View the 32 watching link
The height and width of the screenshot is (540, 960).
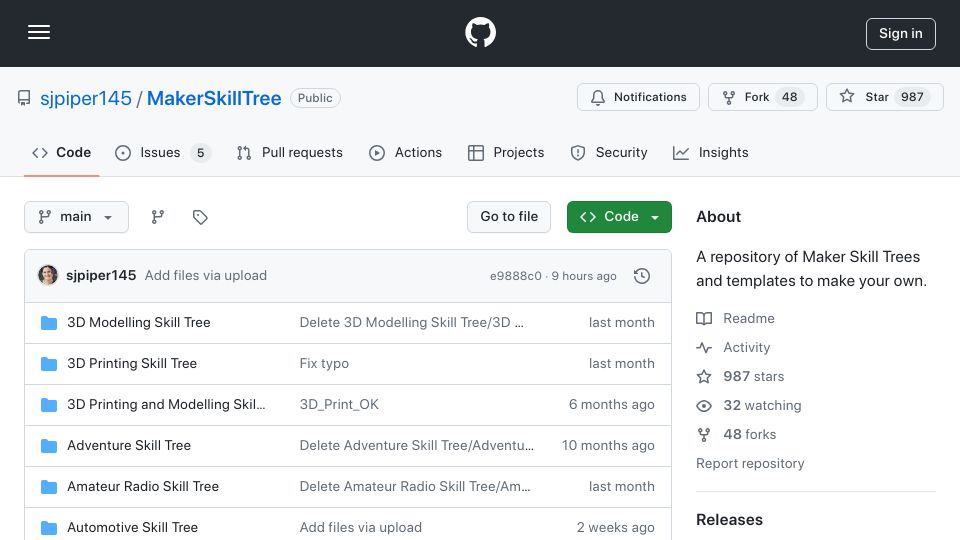click(x=749, y=405)
